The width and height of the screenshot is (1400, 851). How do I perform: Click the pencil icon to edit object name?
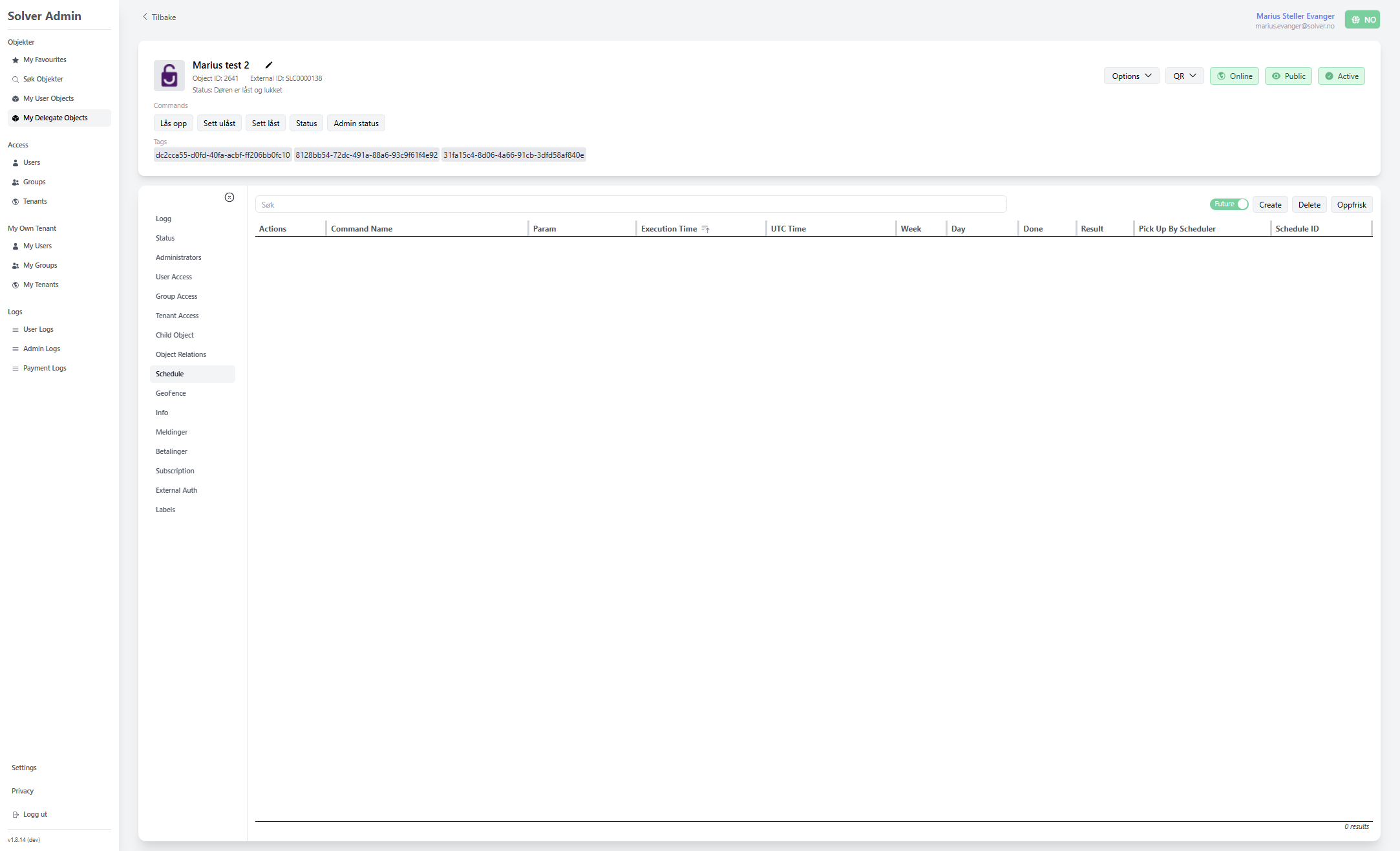click(269, 65)
